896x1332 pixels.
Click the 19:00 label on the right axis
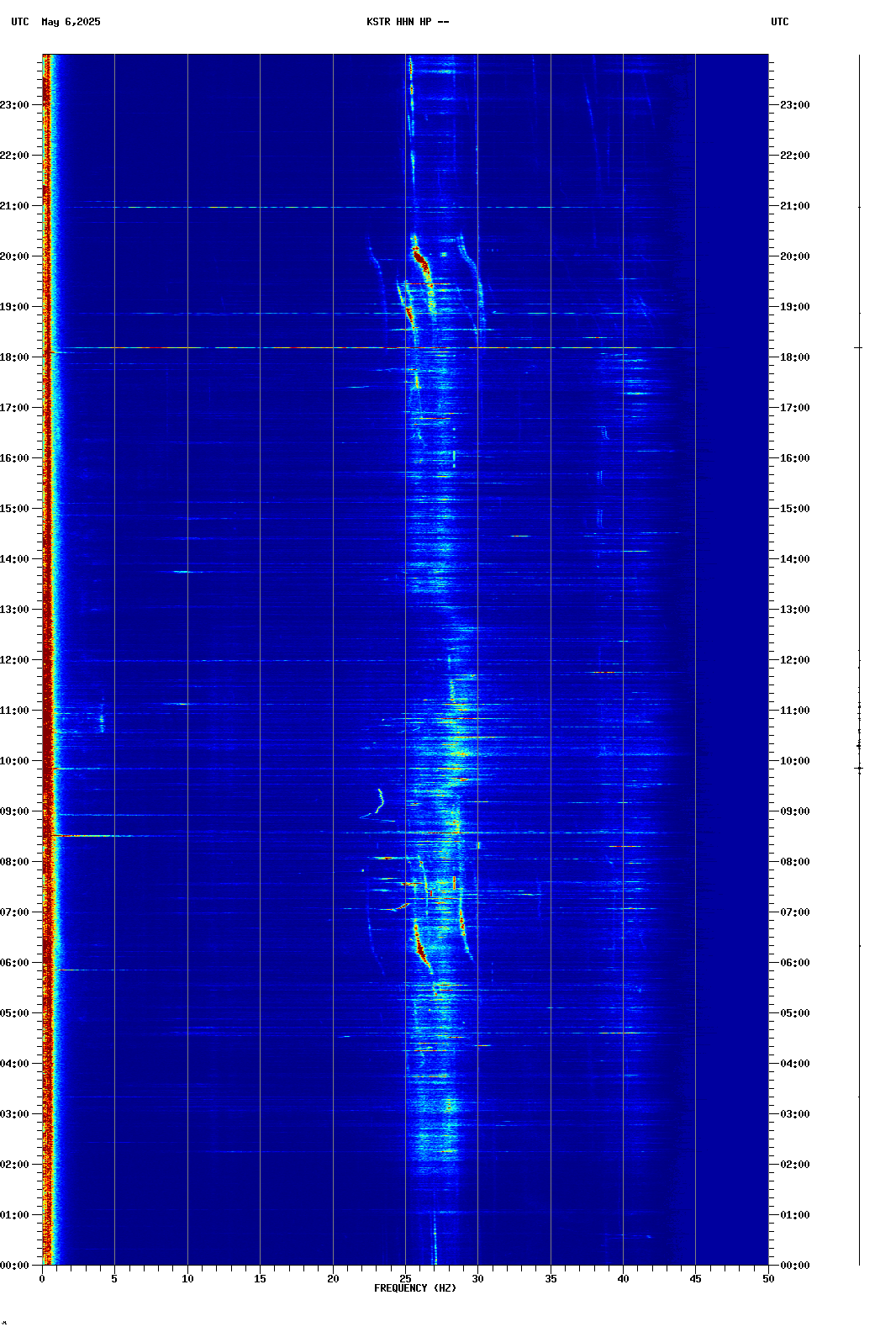795,307
